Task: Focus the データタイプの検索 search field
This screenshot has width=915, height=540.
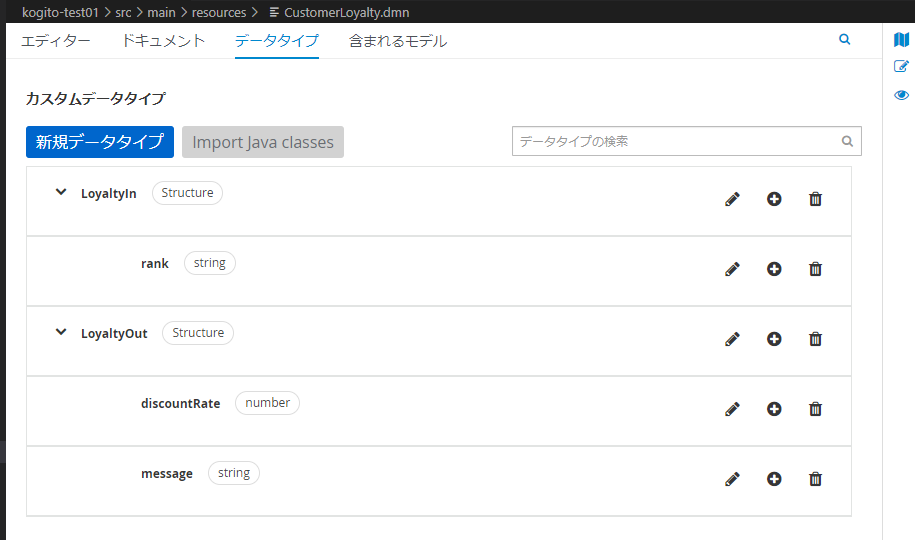Action: tap(687, 141)
